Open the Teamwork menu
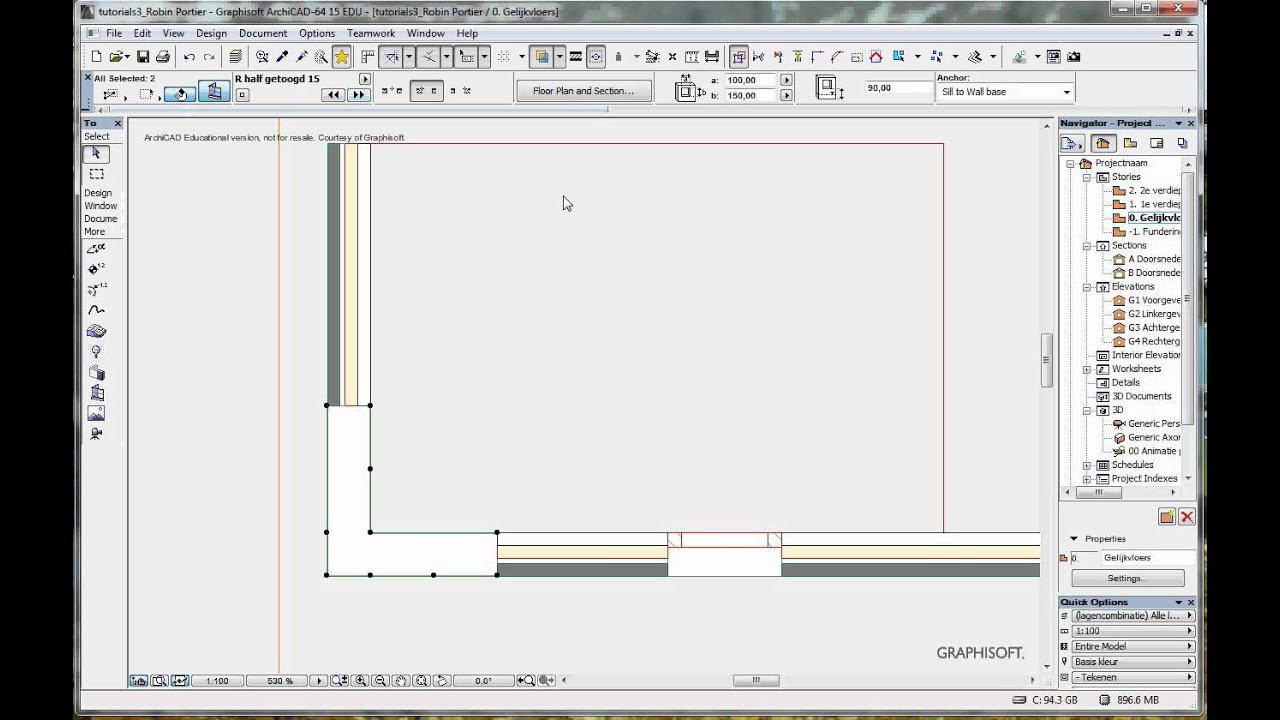Screen dimensions: 1280x720 tap(371, 33)
